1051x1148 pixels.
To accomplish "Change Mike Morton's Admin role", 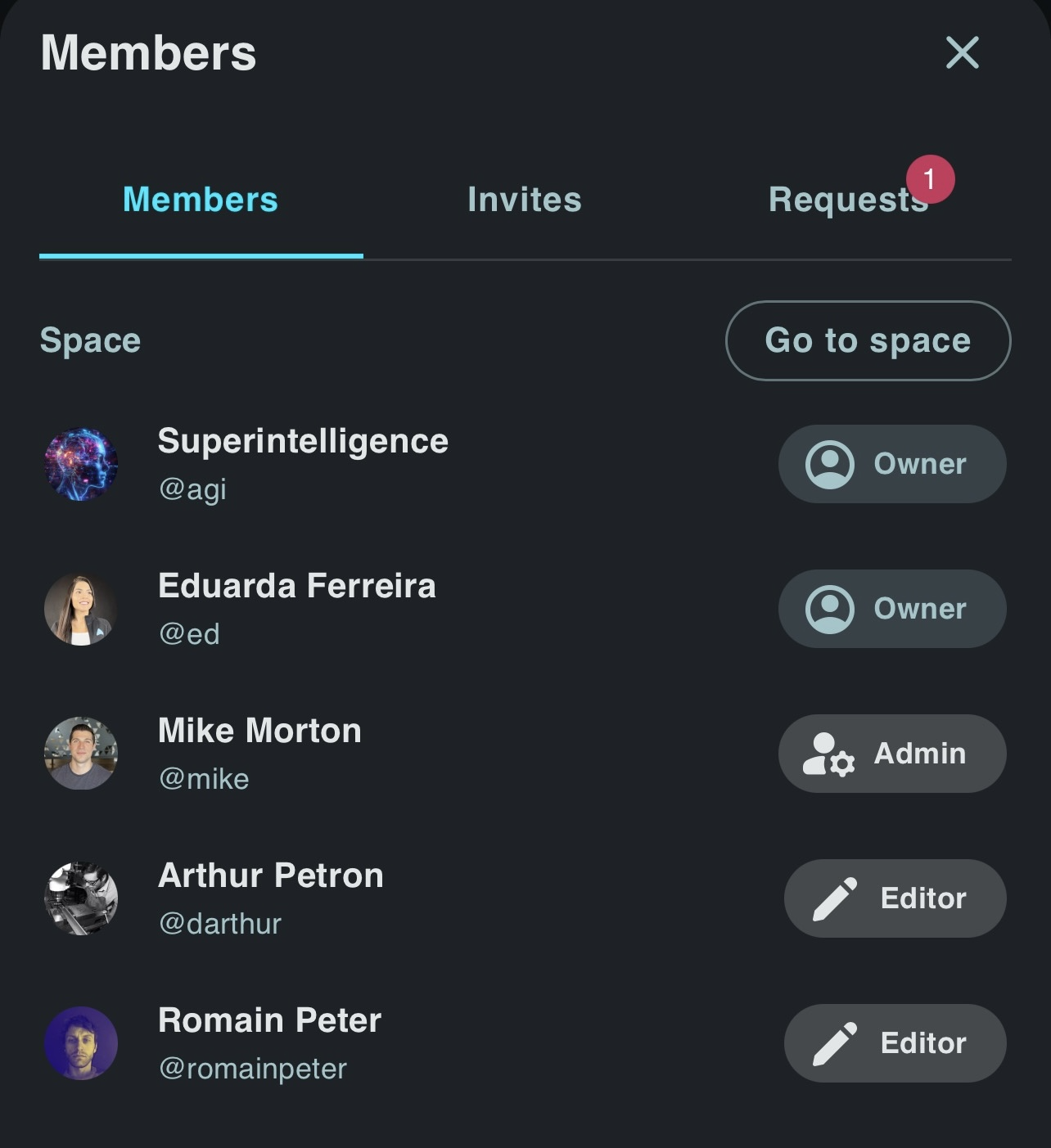I will click(891, 754).
